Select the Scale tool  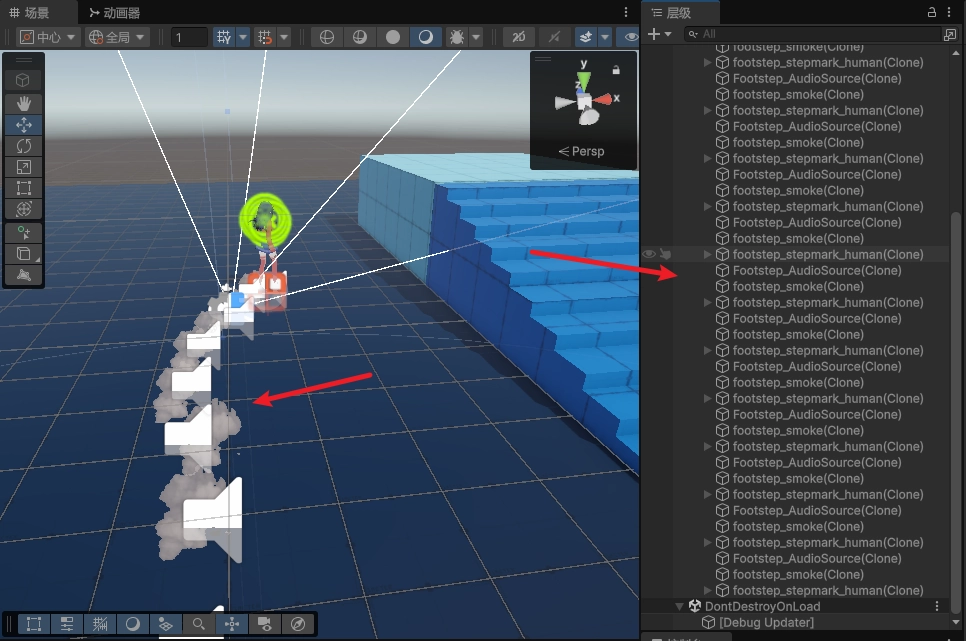click(x=23, y=167)
